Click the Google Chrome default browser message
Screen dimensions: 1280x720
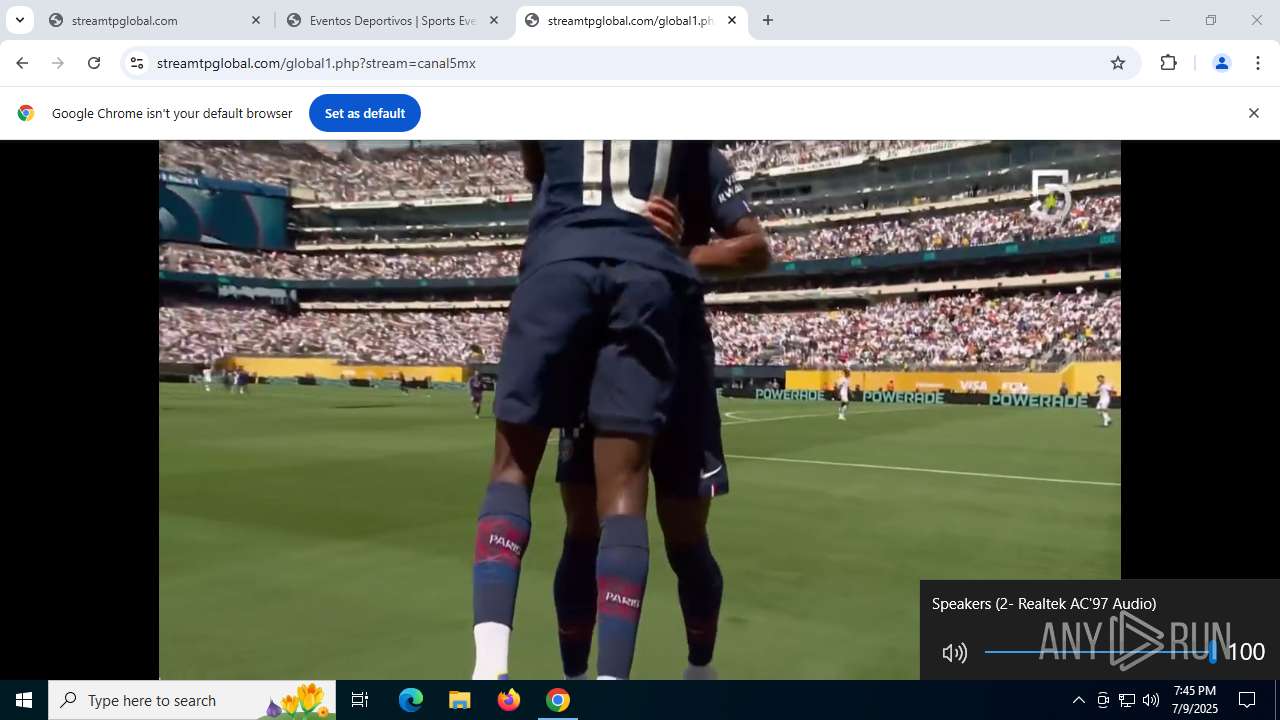[x=172, y=113]
